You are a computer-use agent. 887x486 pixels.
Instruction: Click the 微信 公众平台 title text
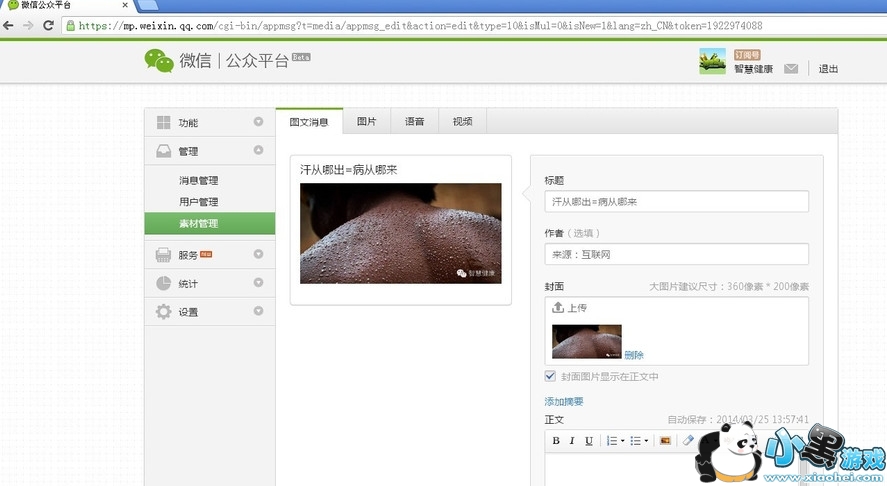coord(234,60)
